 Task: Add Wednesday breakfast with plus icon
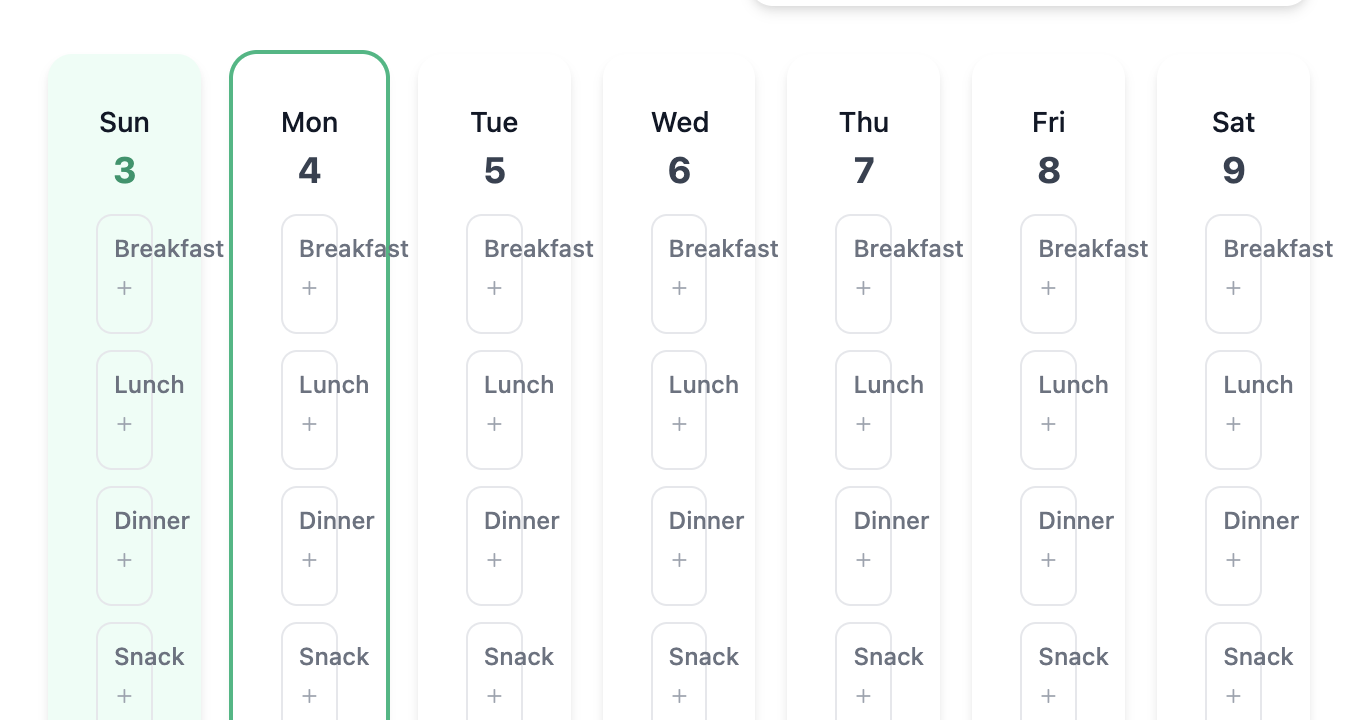[679, 288]
